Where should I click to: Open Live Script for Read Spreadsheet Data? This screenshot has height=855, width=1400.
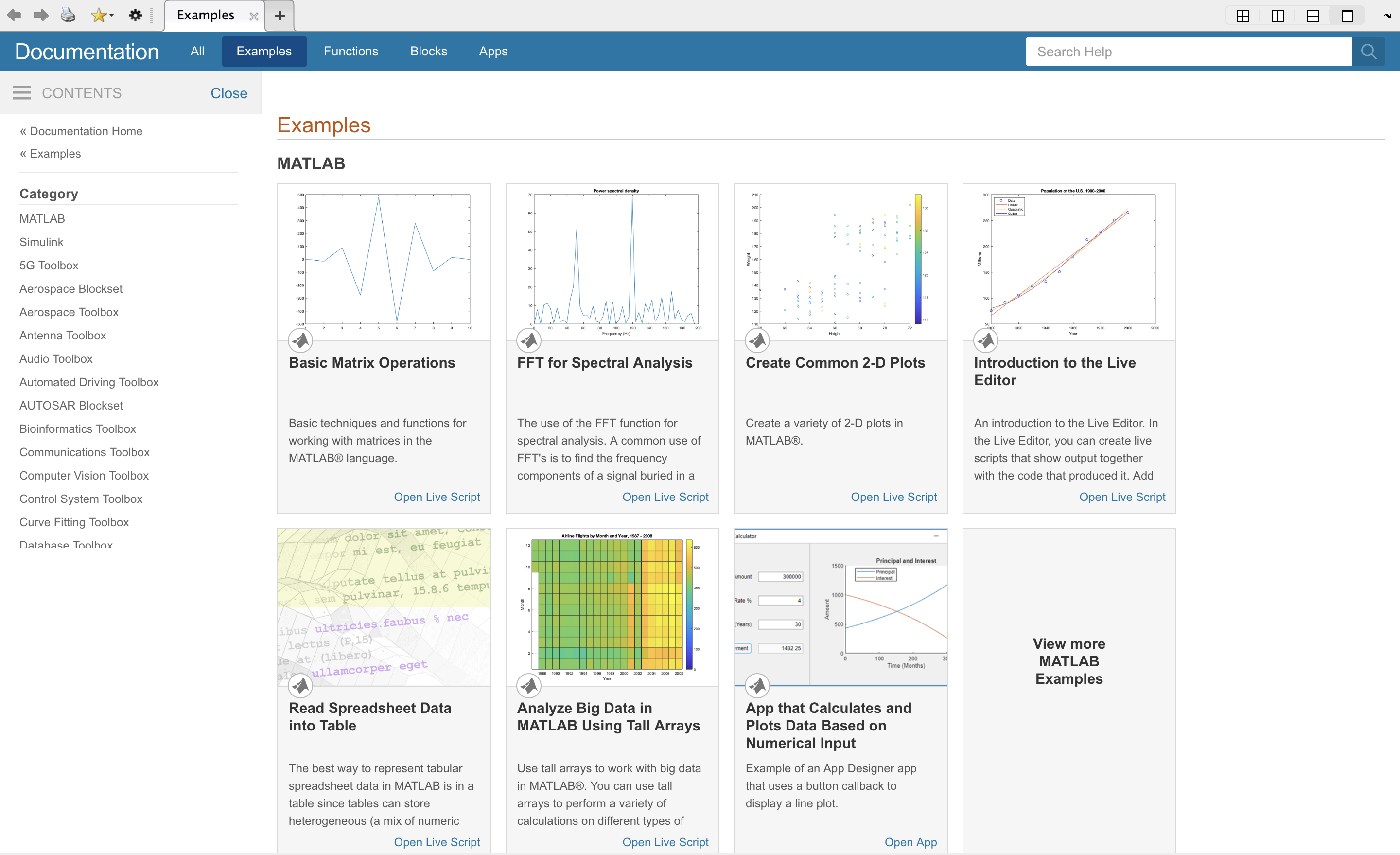coord(437,842)
